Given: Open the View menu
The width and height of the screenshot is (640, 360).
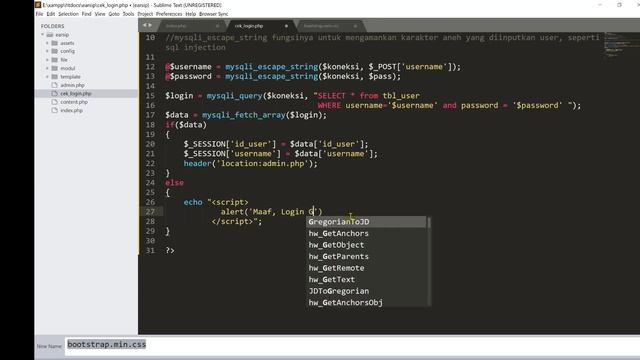Looking at the screenshot, I should click(x=100, y=14).
